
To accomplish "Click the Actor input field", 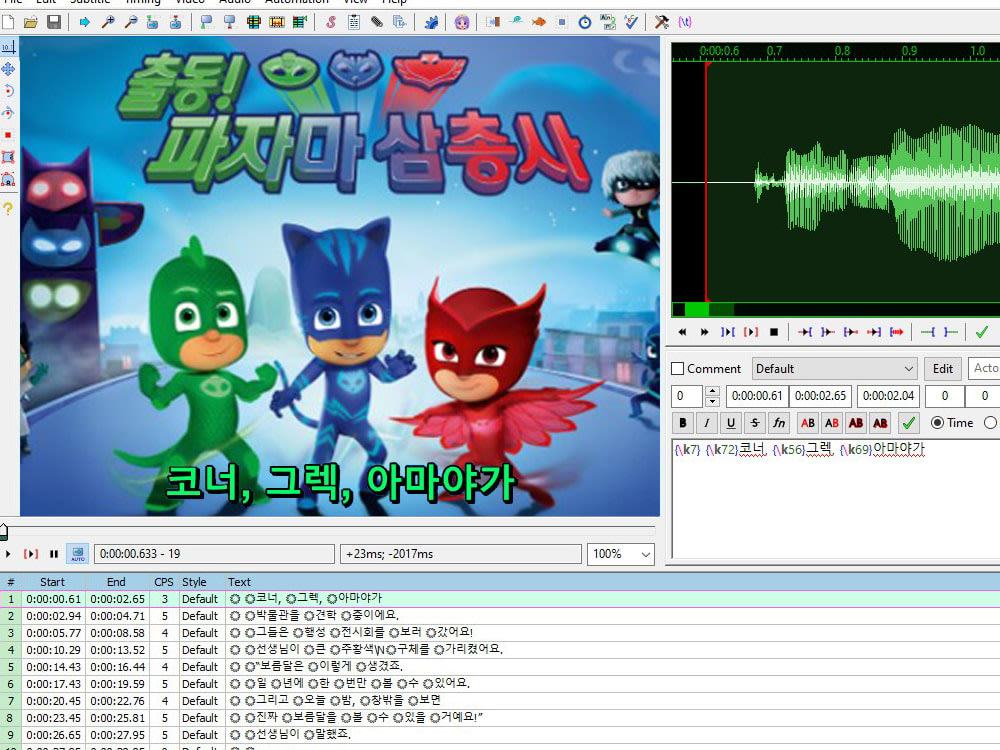I will 984,369.
